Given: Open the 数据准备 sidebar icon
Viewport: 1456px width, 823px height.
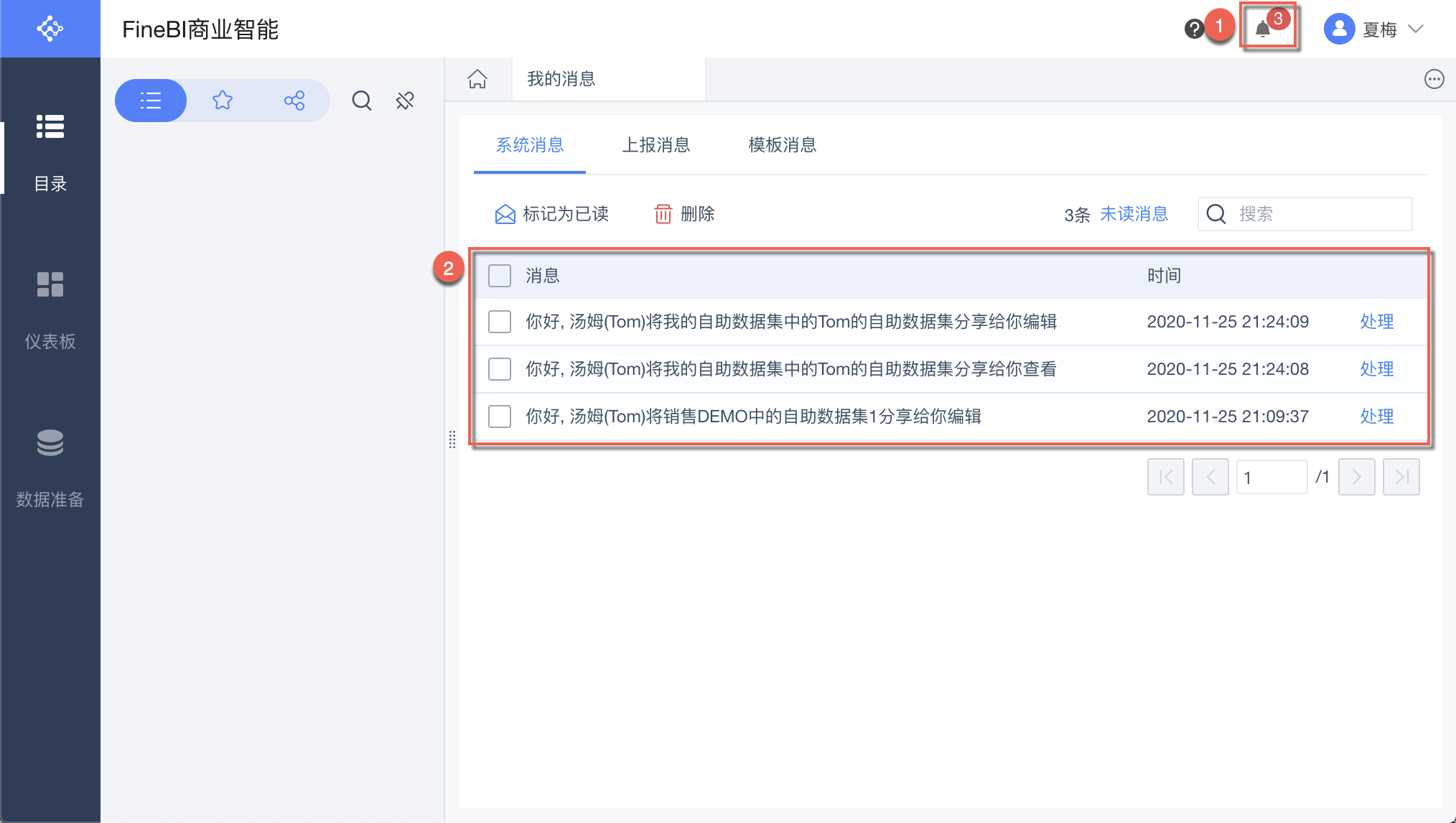Looking at the screenshot, I should click(50, 443).
